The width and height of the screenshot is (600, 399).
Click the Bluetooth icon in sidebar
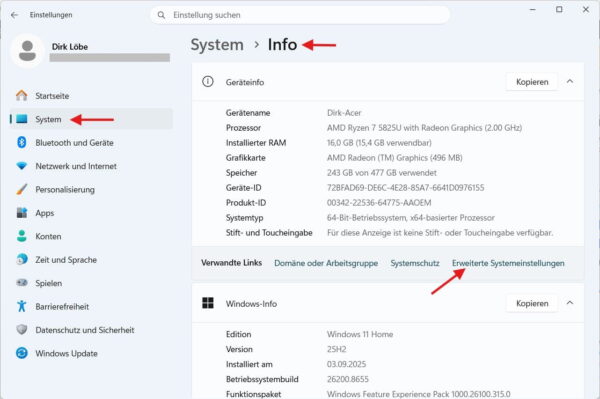(x=22, y=142)
